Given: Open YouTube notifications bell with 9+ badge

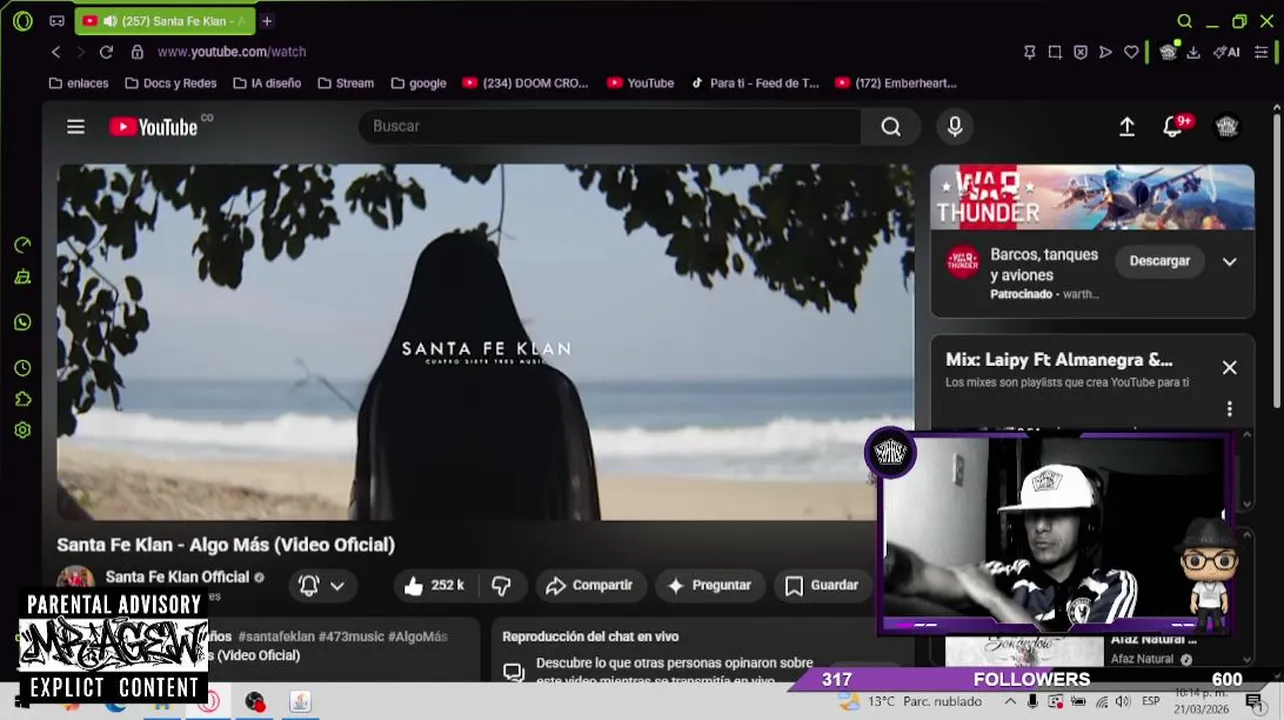Looking at the screenshot, I should coord(1174,126).
